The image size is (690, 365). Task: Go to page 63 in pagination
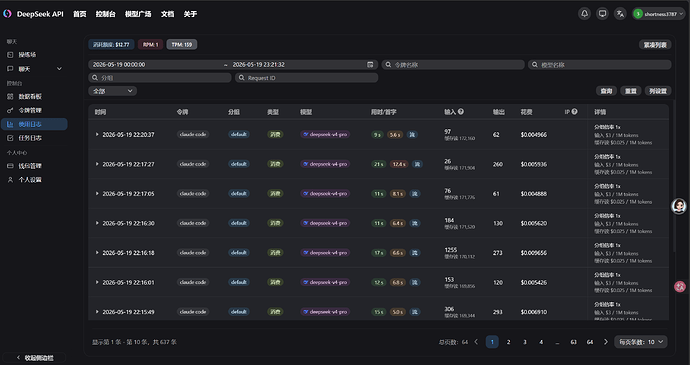pos(573,342)
